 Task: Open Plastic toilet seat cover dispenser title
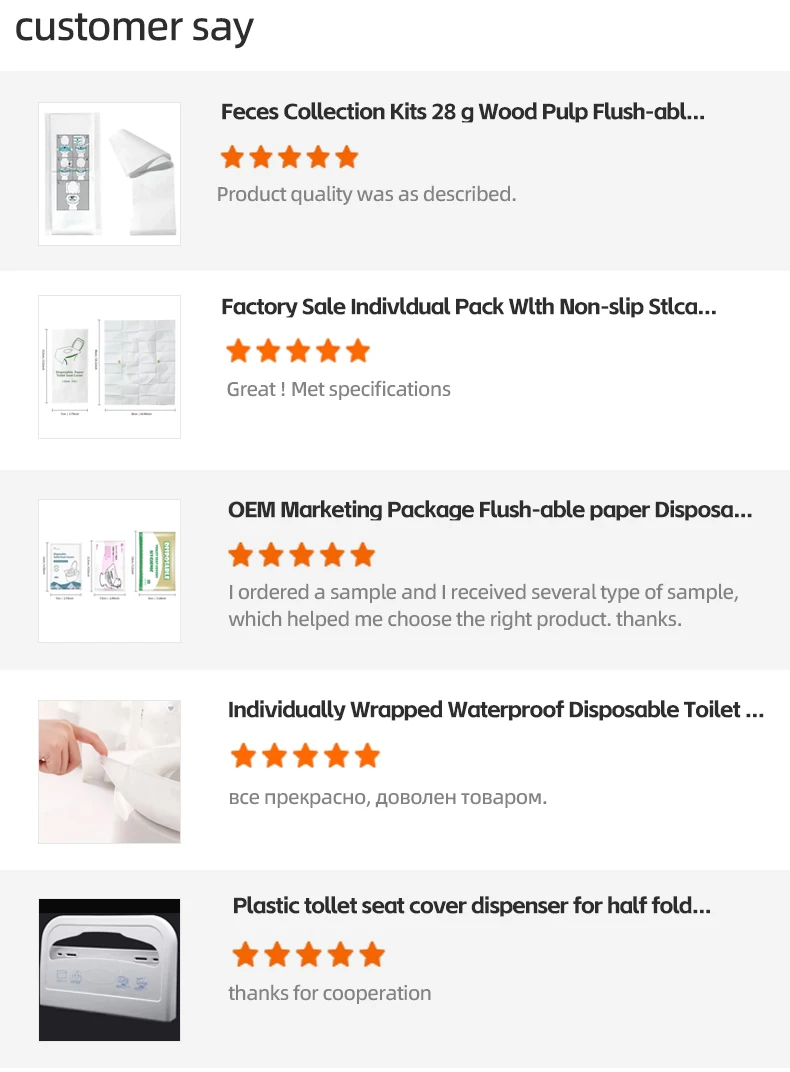pyautogui.click(x=472, y=906)
